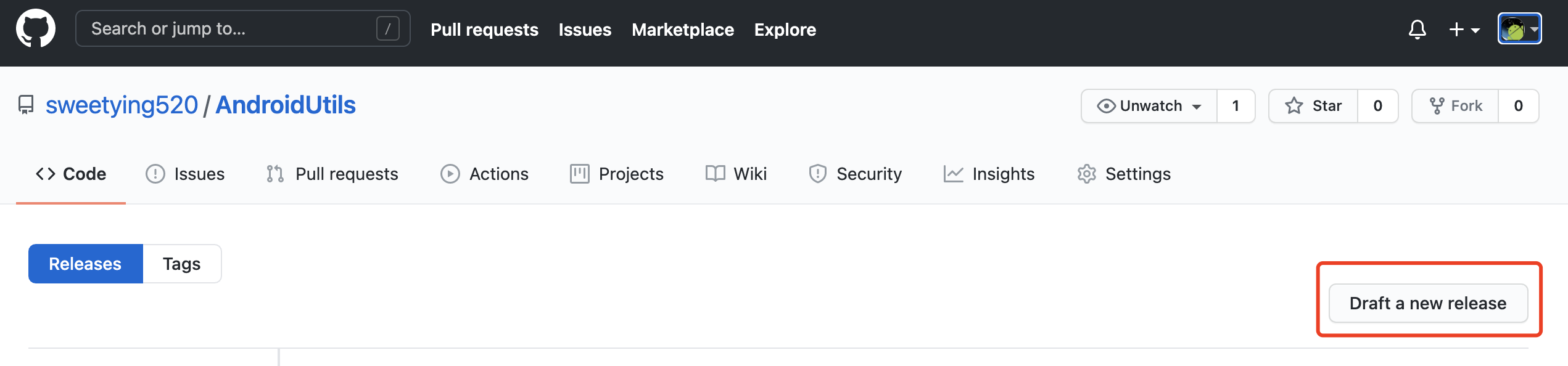
Task: Open the Unwatch notifications dropdown
Action: pos(1150,106)
